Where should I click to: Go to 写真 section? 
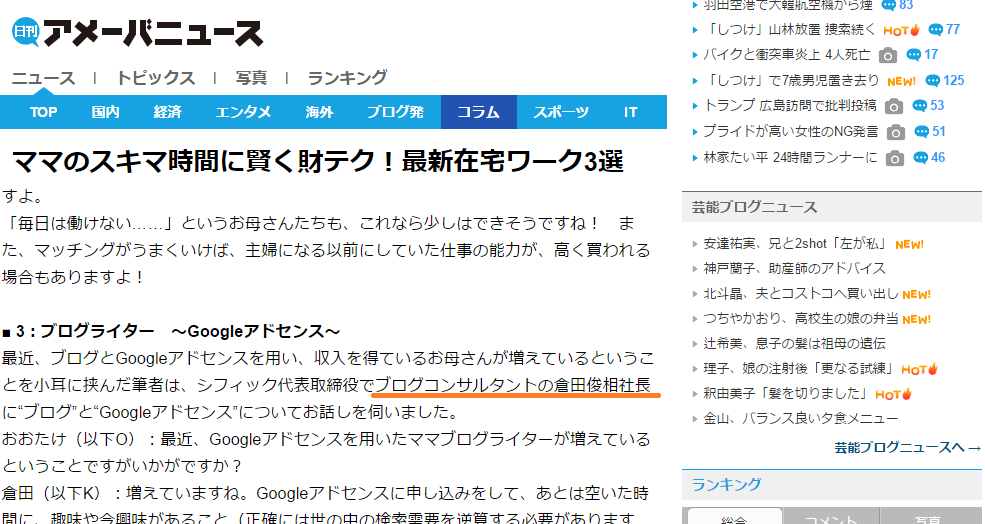251,78
